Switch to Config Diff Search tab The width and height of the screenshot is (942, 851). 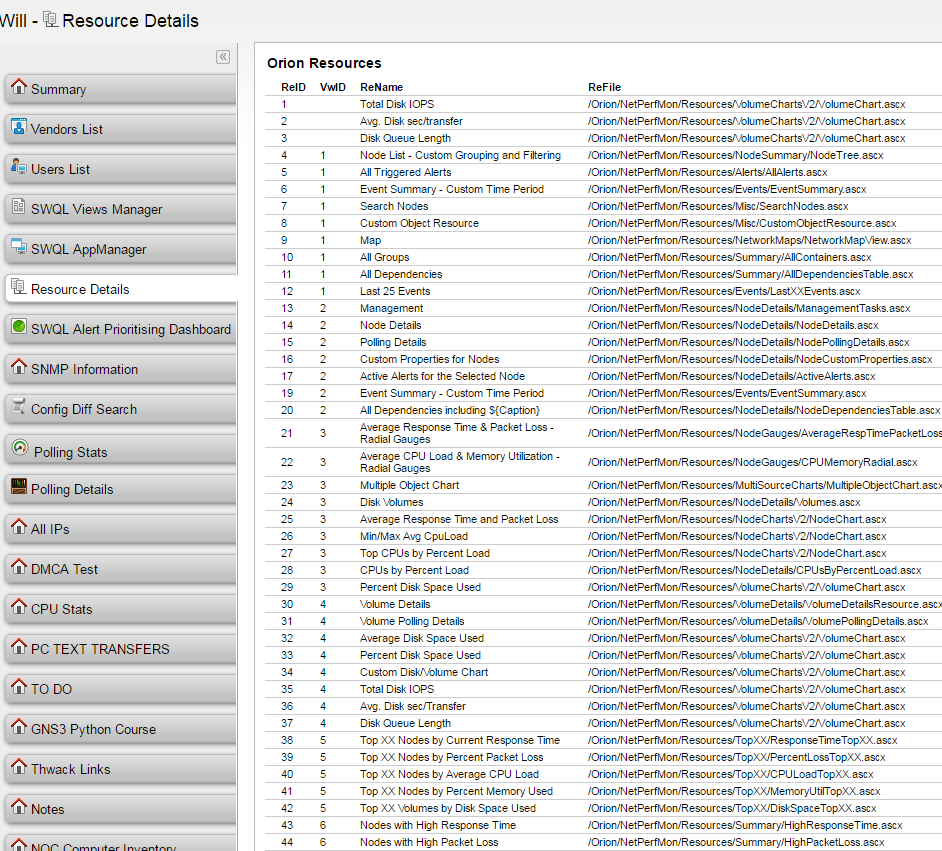121,409
